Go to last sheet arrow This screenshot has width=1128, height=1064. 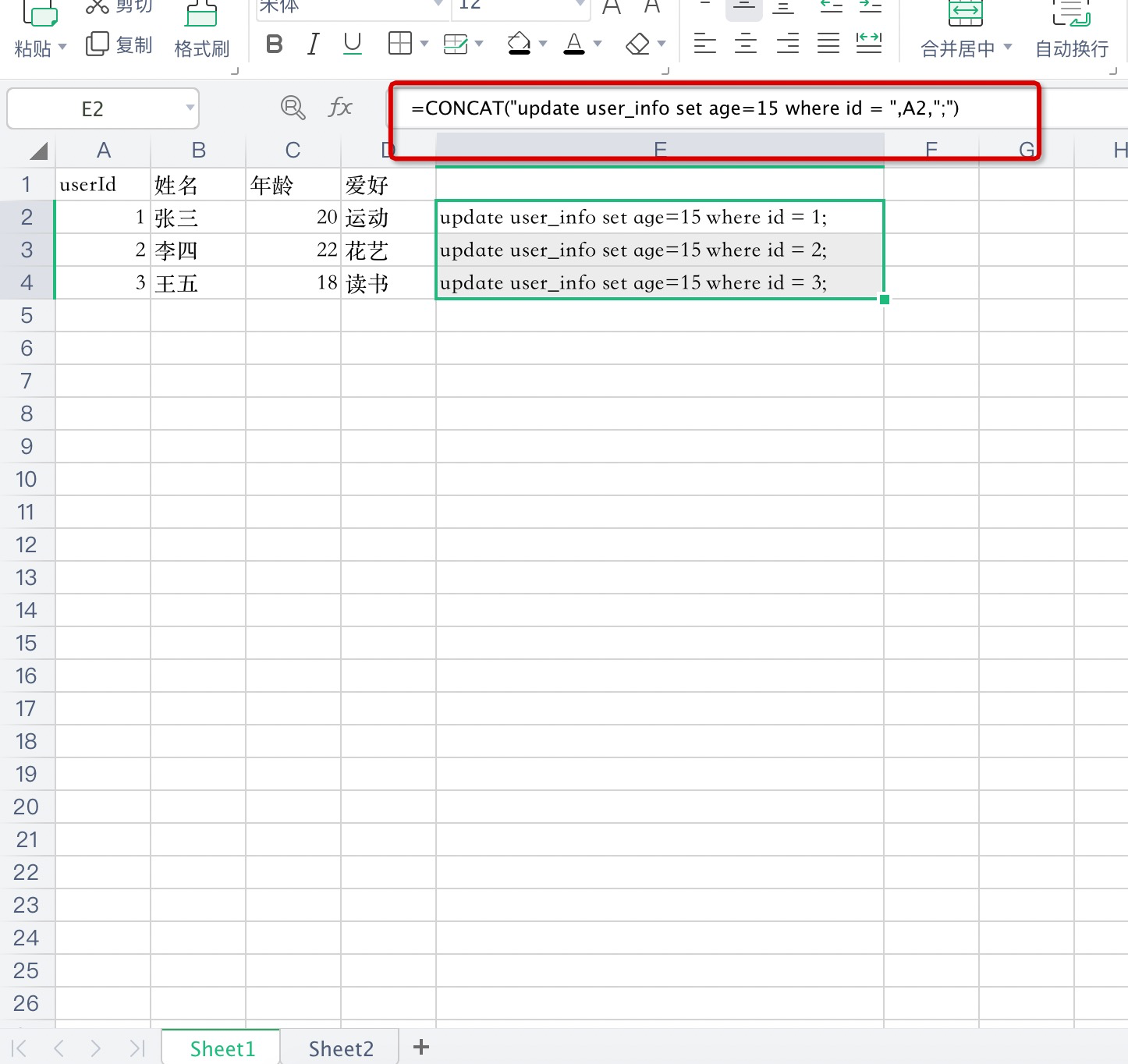coord(137,1048)
